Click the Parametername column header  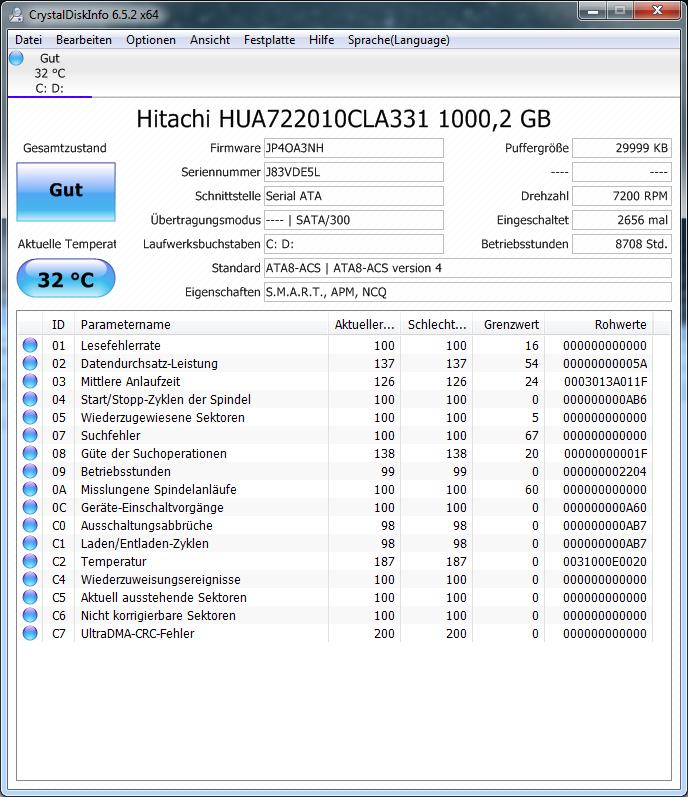click(x=201, y=324)
